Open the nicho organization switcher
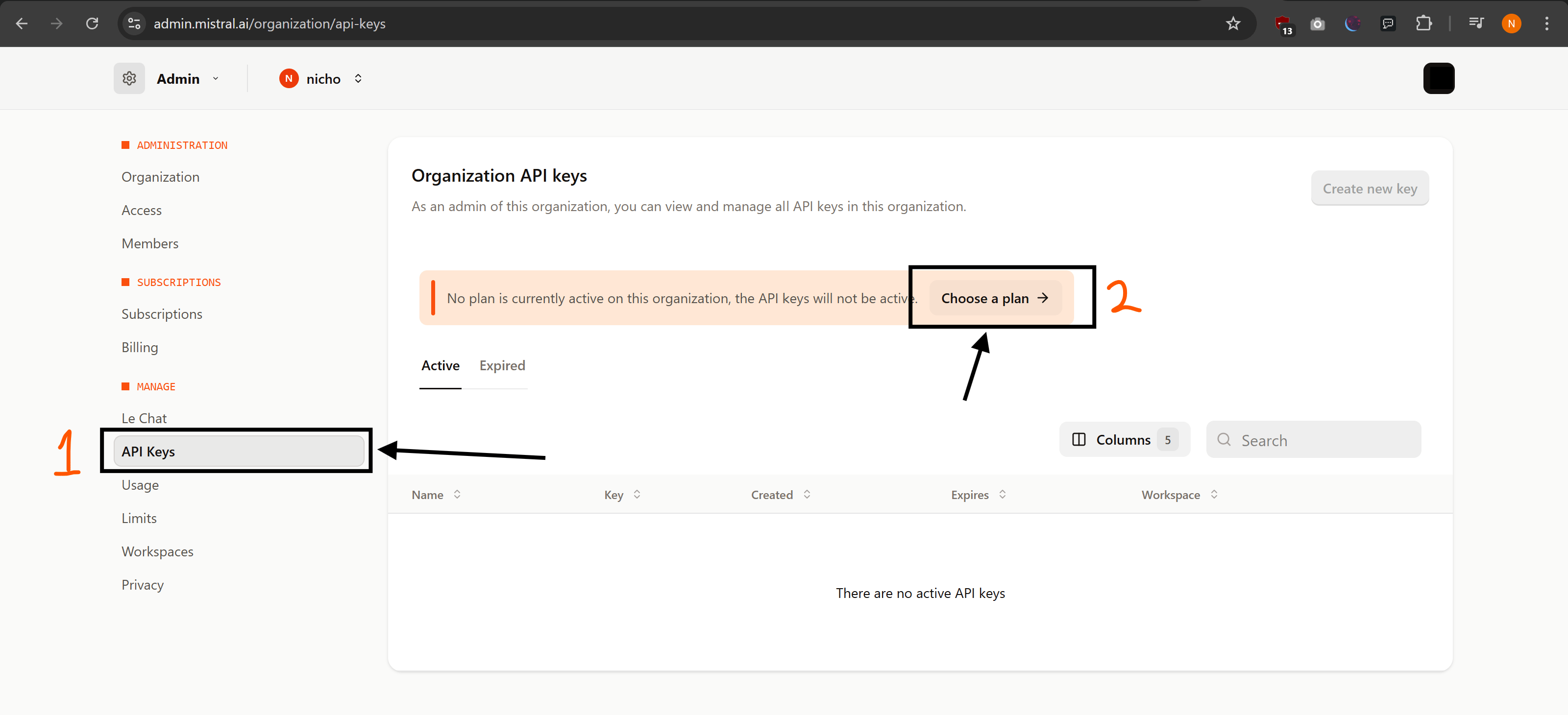This screenshot has height=715, width=1568. (321, 78)
